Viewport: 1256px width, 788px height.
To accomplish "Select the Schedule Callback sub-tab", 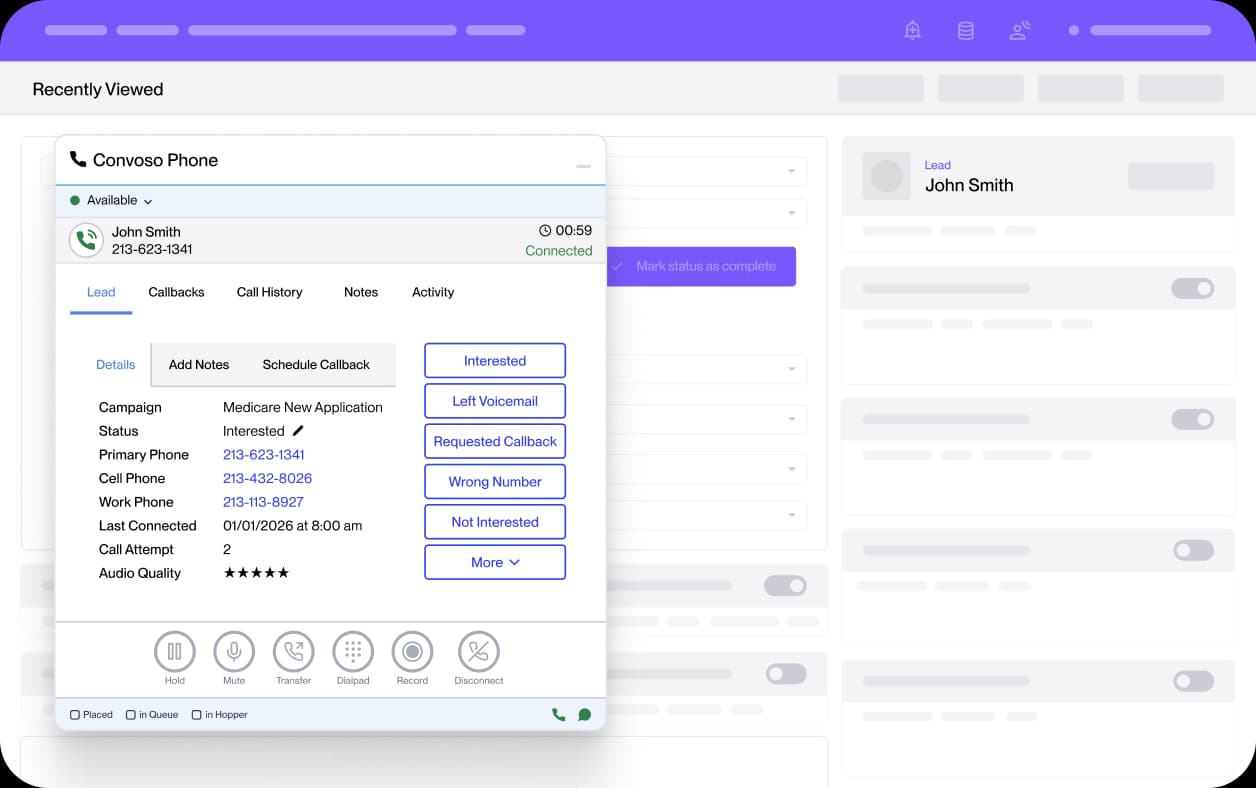I will [x=316, y=365].
